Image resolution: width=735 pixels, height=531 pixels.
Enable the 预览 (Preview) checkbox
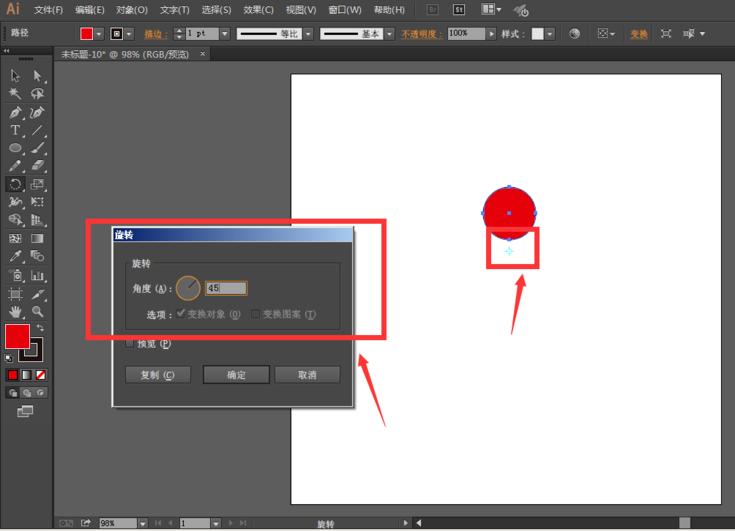point(130,344)
